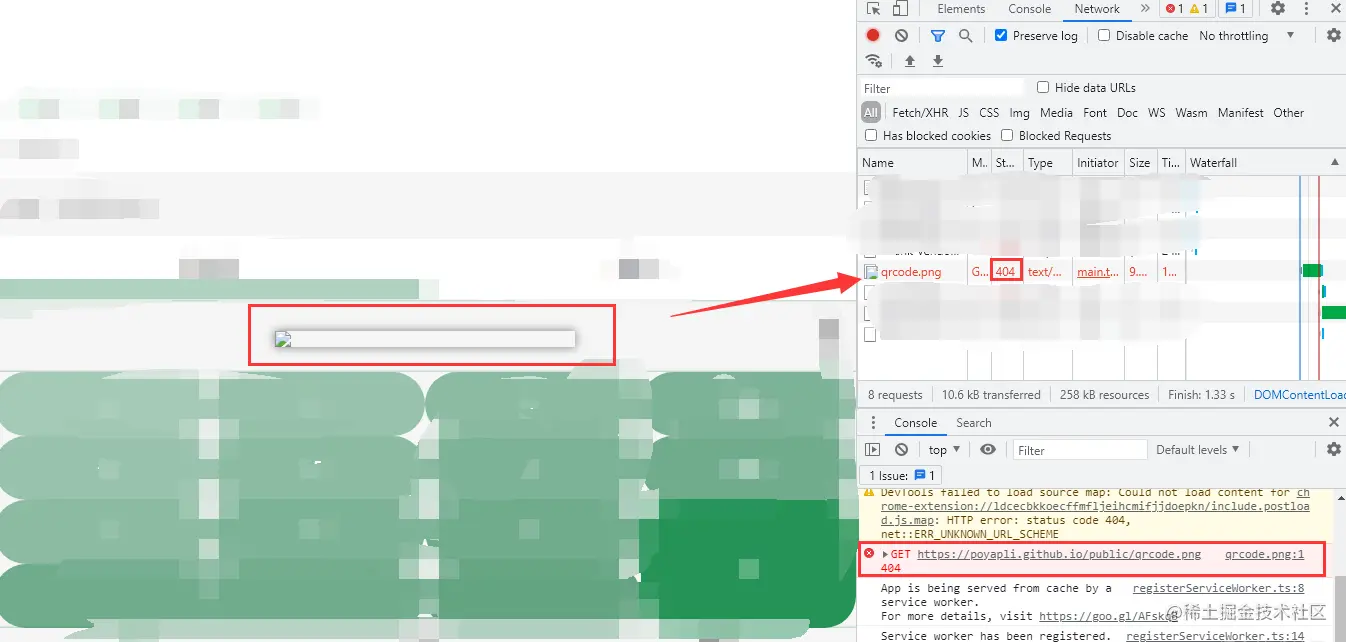Sort by the Type column header

coord(1047,162)
